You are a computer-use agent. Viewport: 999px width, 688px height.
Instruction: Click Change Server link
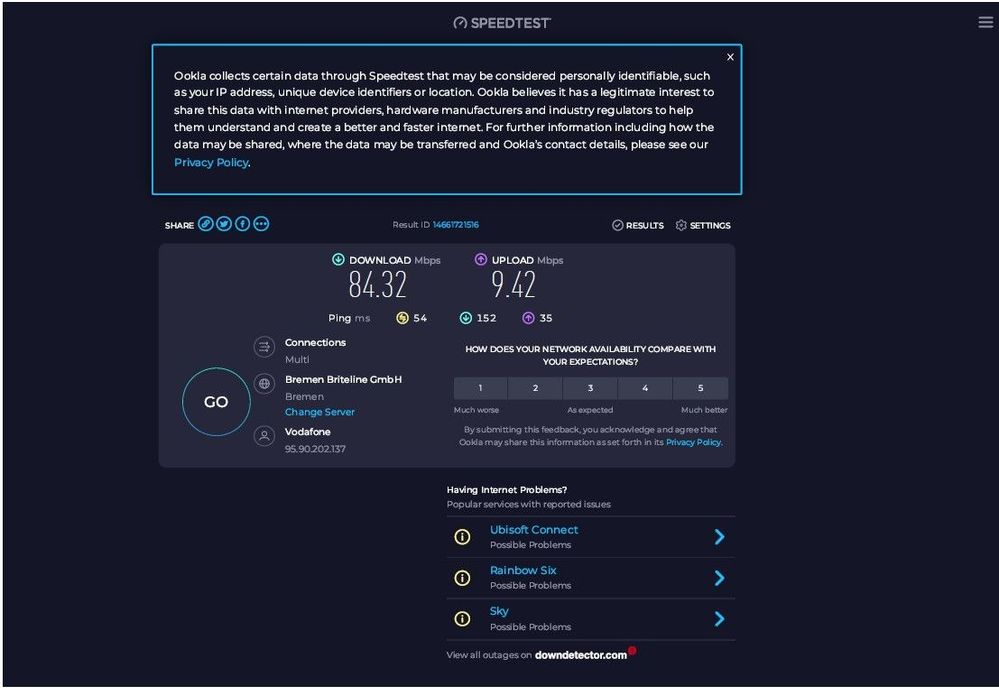pyautogui.click(x=320, y=412)
